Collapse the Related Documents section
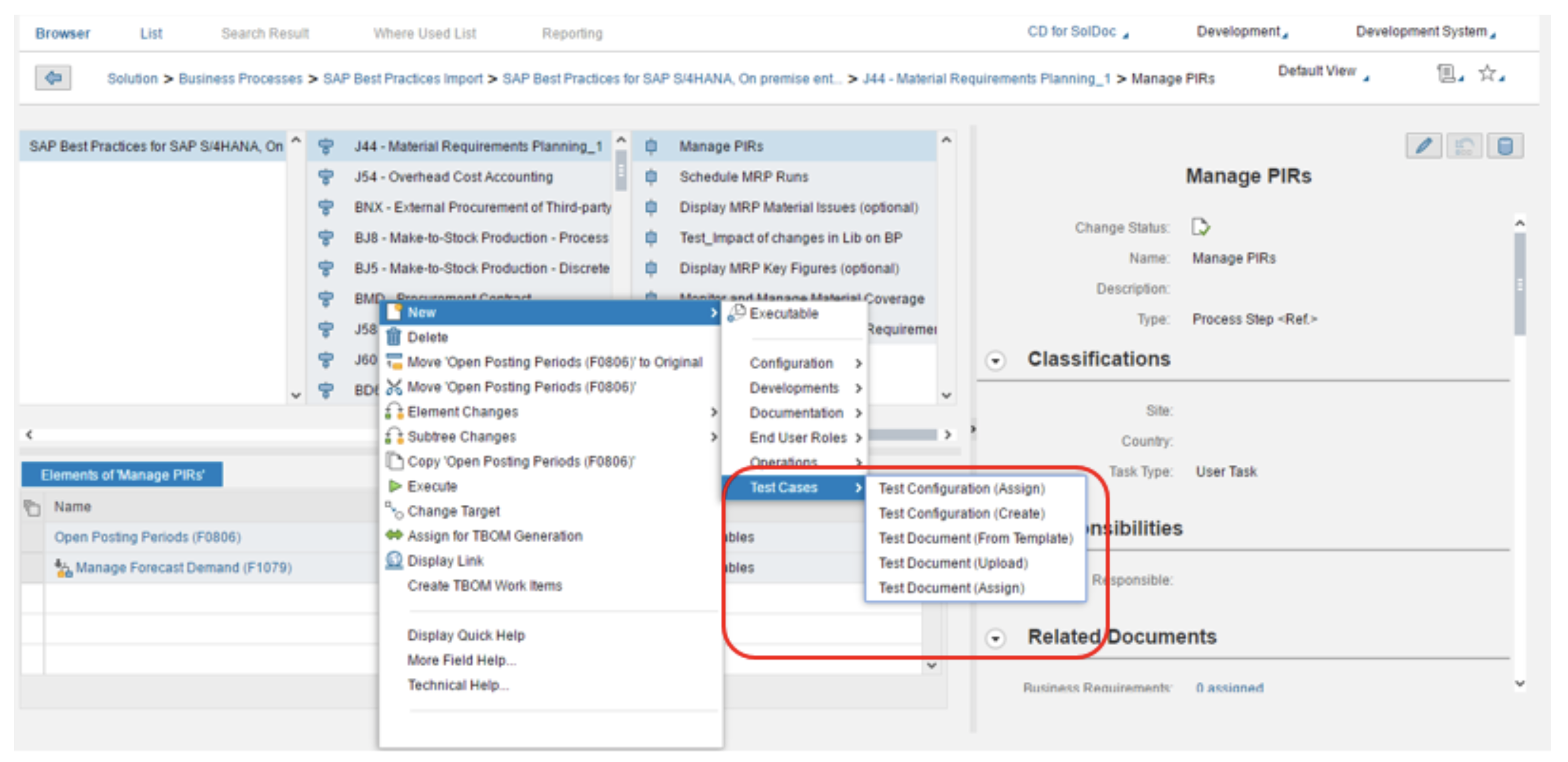The width and height of the screenshot is (1568, 762). pyautogui.click(x=995, y=638)
